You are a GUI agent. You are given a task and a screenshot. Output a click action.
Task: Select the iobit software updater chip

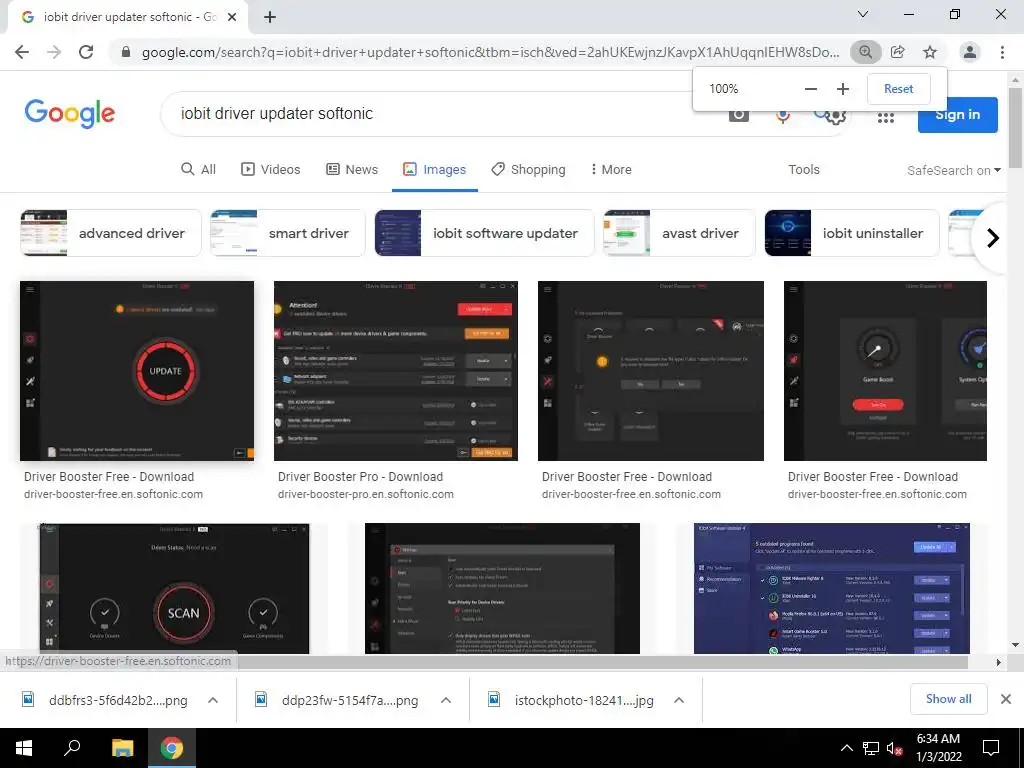click(x=485, y=233)
